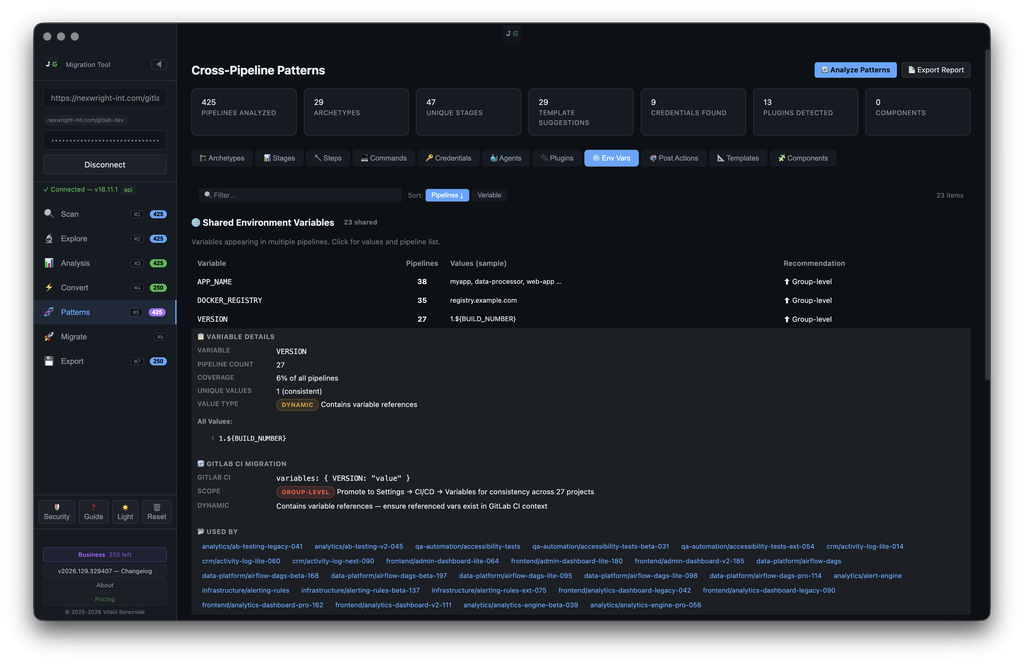The width and height of the screenshot is (1024, 665).
Task: Open the Changelog version link
Action: click(104, 571)
